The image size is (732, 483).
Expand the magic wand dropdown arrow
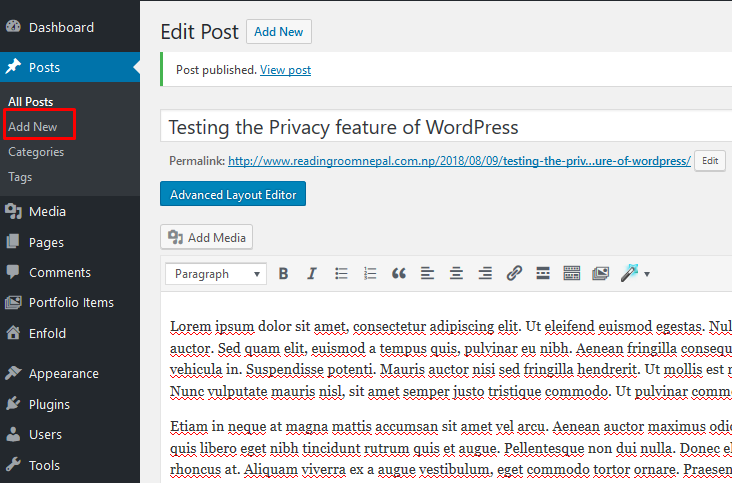point(647,274)
